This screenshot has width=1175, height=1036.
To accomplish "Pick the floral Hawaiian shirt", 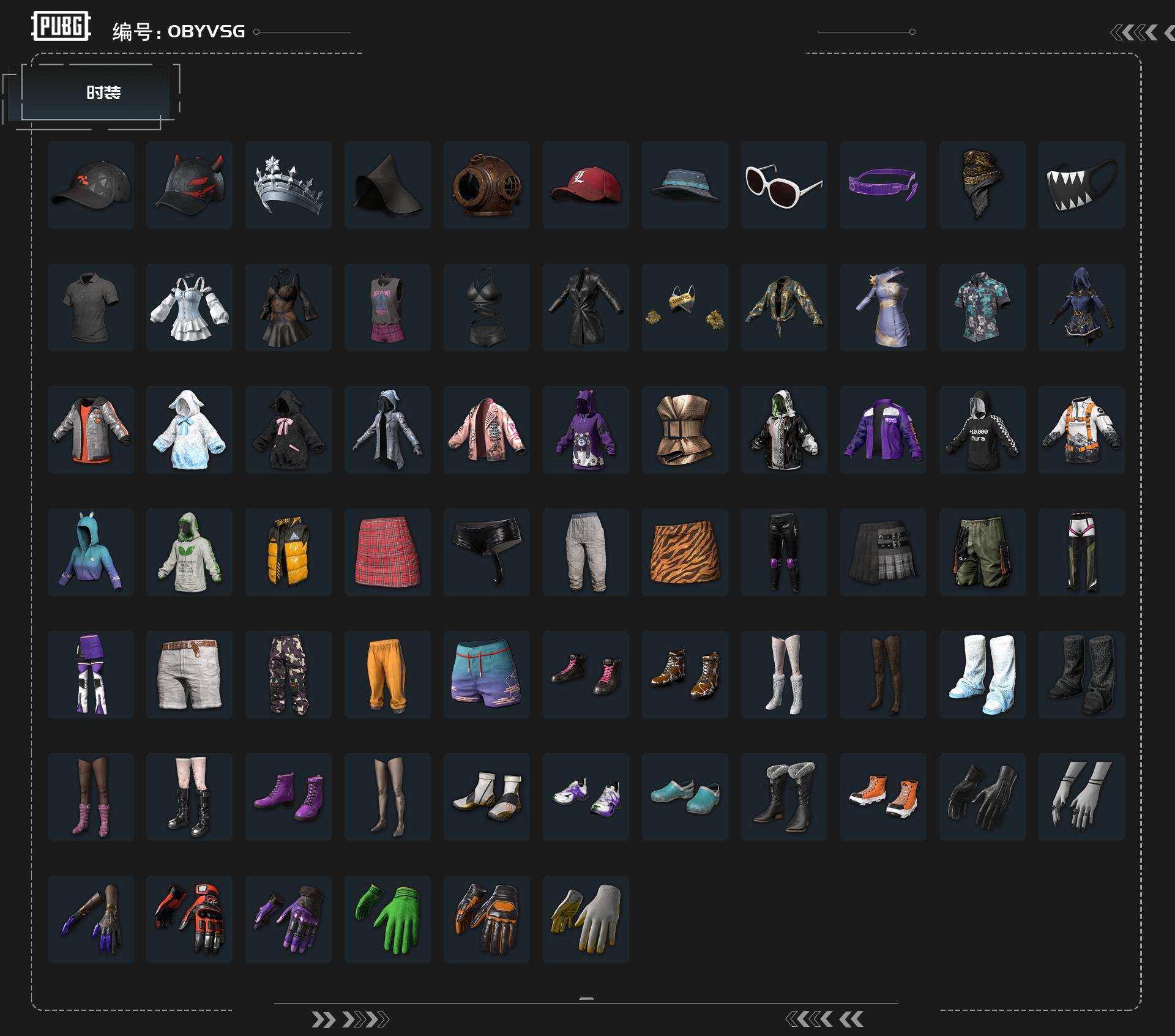I will [x=982, y=307].
